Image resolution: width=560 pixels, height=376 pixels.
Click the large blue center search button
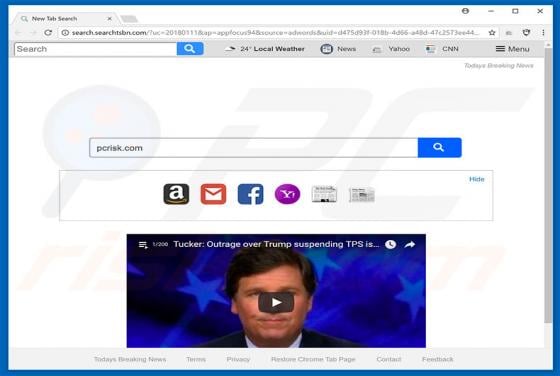439,147
